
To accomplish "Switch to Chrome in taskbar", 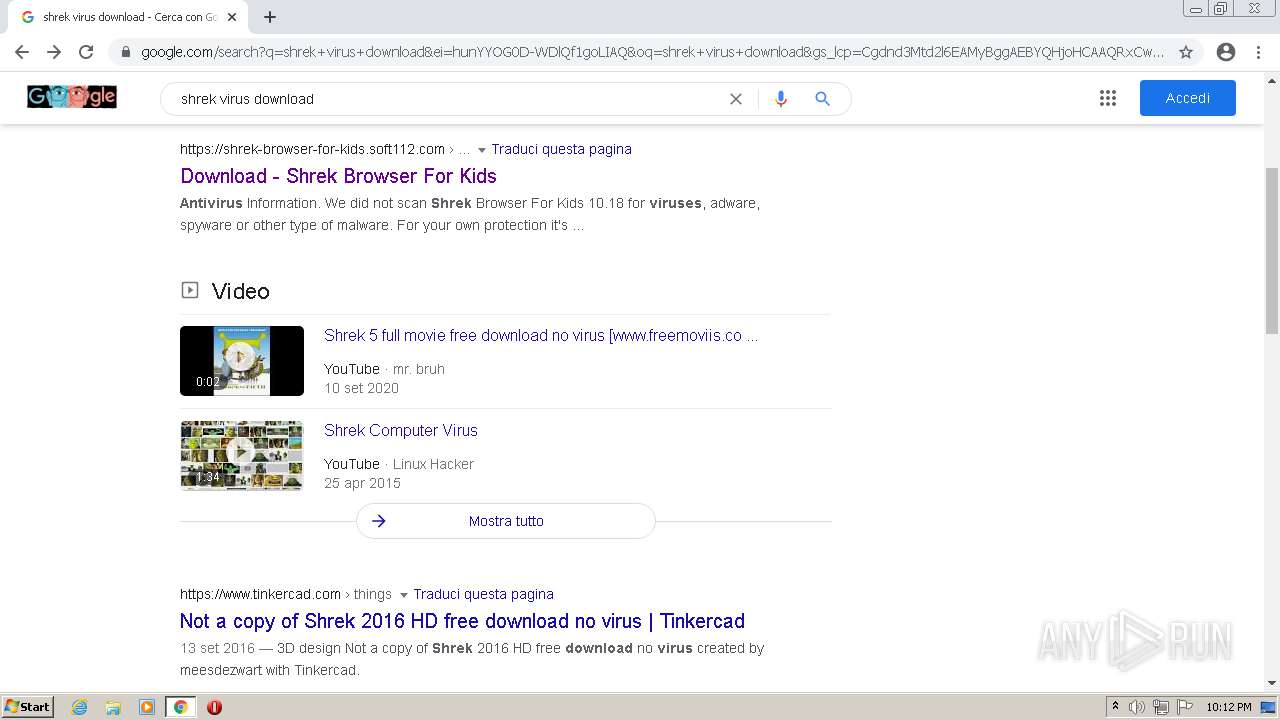I will [x=180, y=707].
